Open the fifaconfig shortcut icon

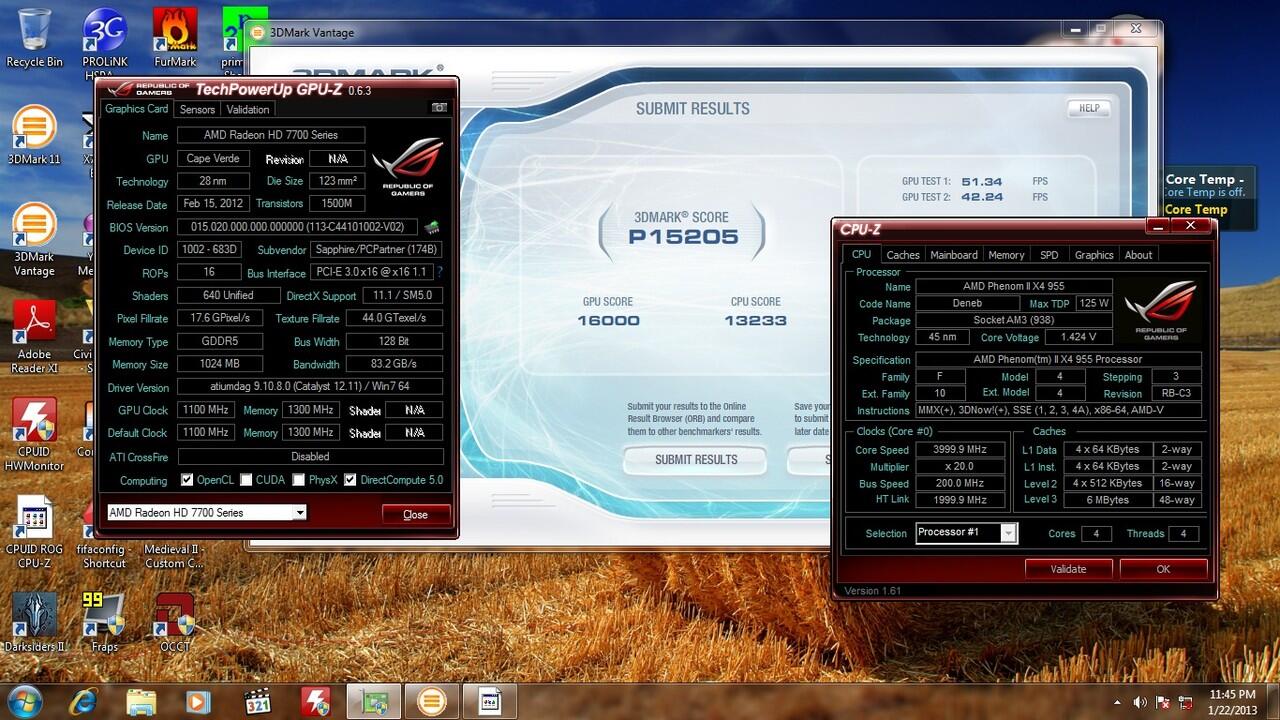point(104,532)
